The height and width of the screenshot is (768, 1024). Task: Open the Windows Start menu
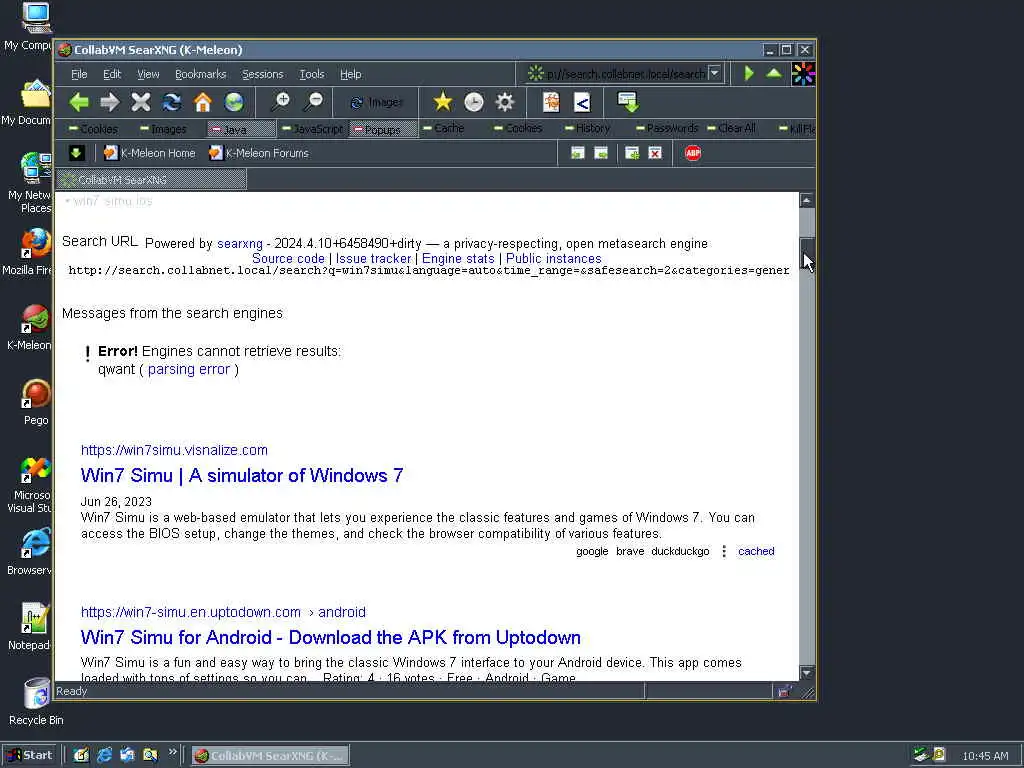30,755
